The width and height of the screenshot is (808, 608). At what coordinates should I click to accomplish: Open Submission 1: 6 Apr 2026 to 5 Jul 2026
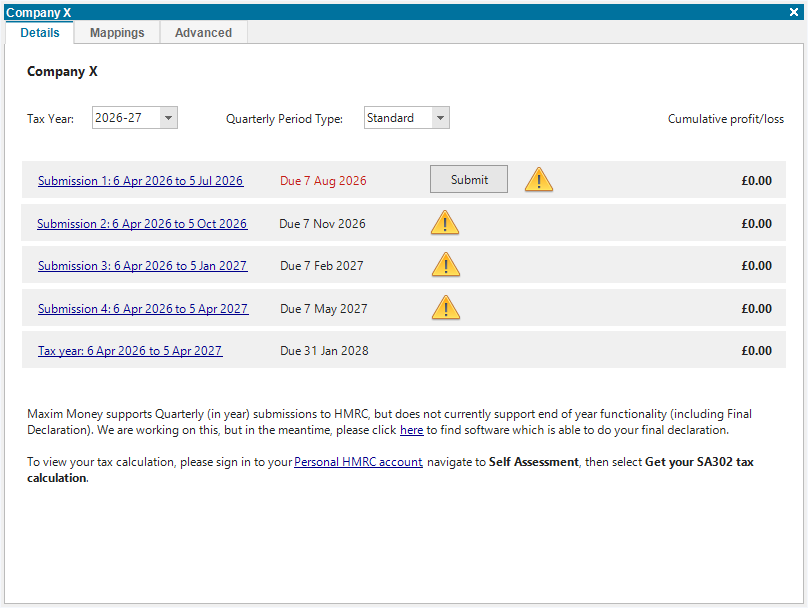point(141,181)
